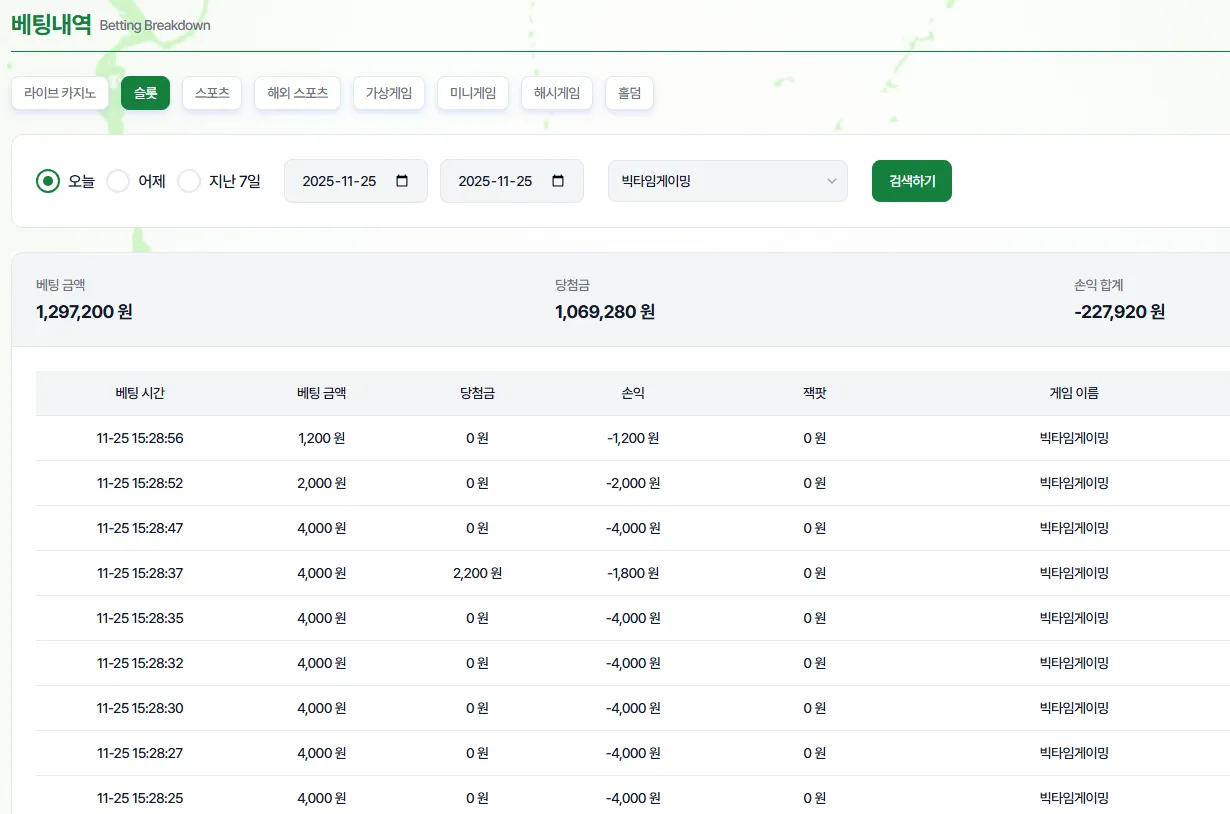Viewport: 1230px width, 814px height.
Task: Go to 홀덤 tab
Action: click(x=629, y=93)
